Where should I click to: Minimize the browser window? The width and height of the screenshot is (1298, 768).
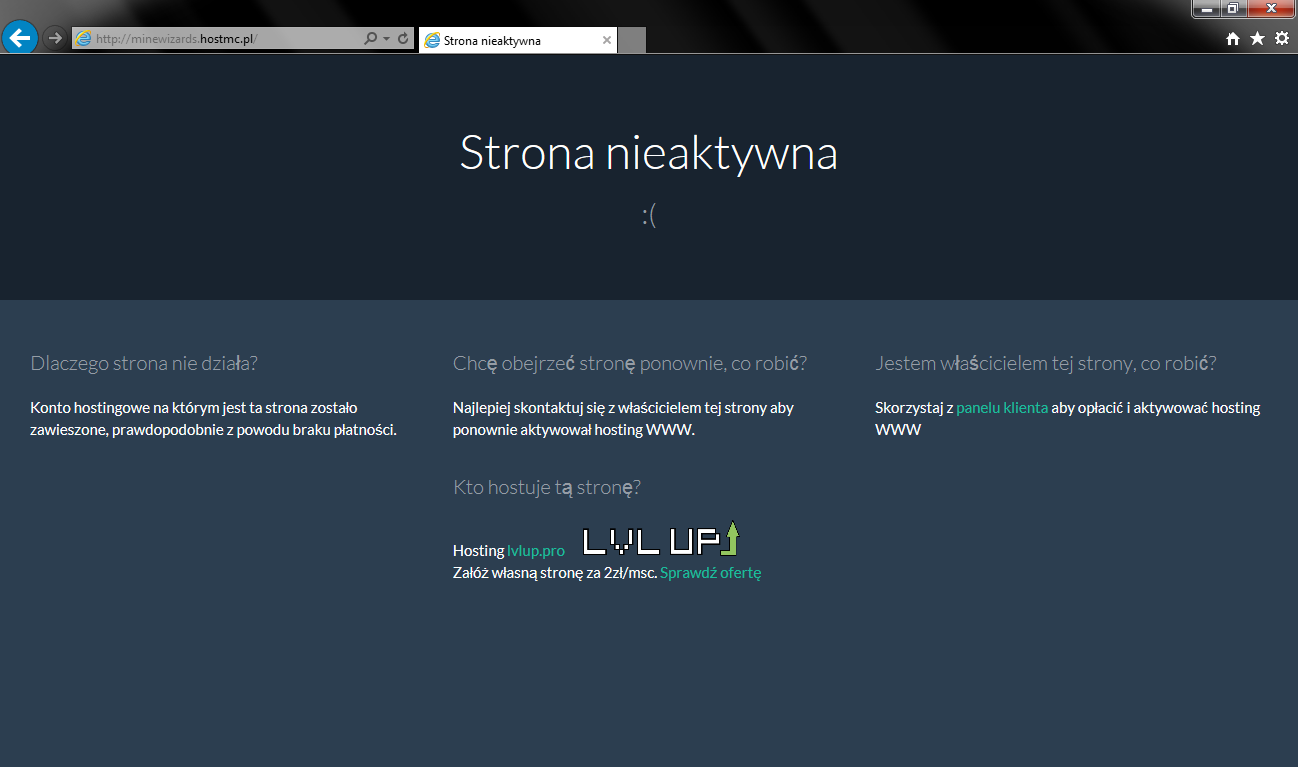[x=1208, y=9]
